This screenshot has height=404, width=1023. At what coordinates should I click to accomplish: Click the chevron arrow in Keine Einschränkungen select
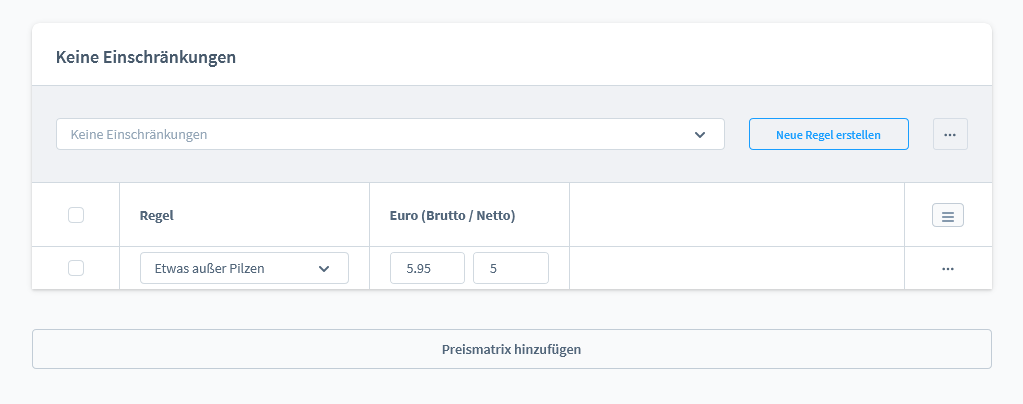(700, 134)
